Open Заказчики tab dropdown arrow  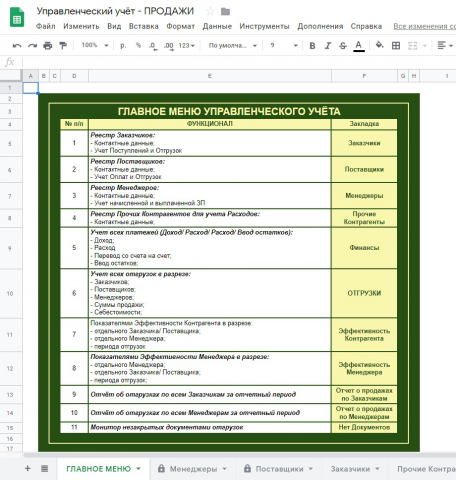(x=377, y=469)
